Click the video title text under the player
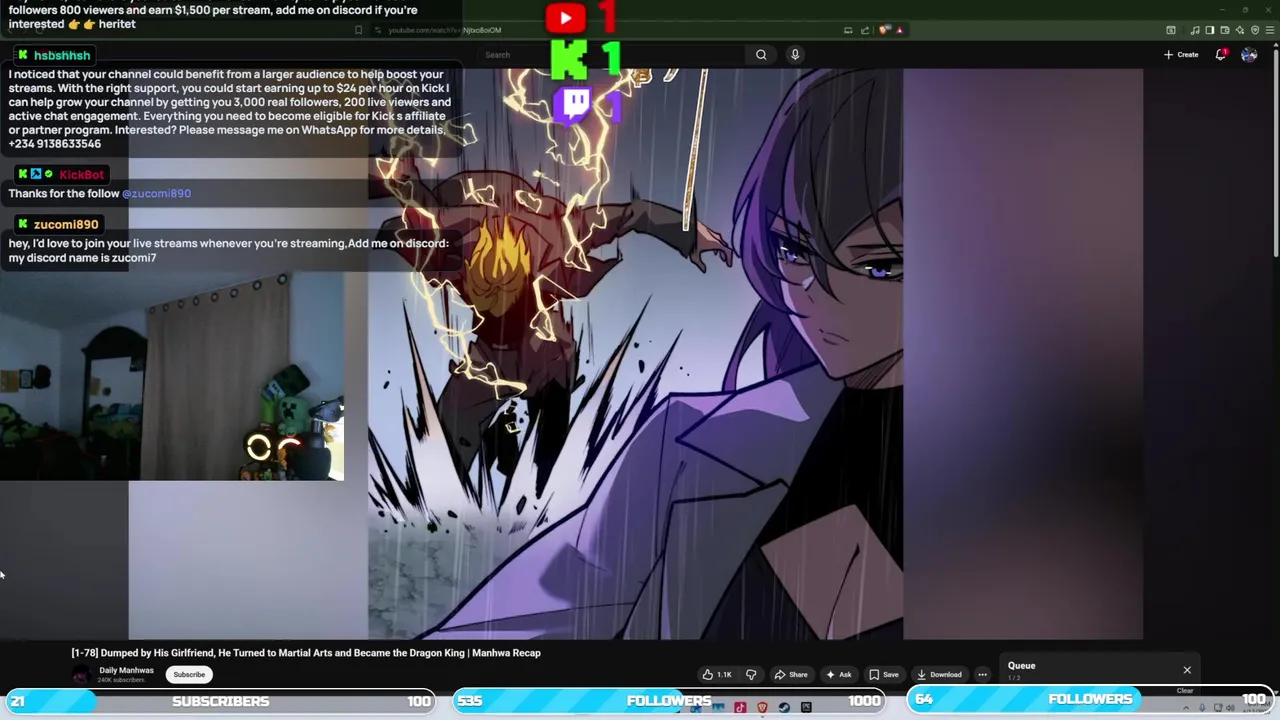Image resolution: width=1280 pixels, height=720 pixels. (x=306, y=653)
